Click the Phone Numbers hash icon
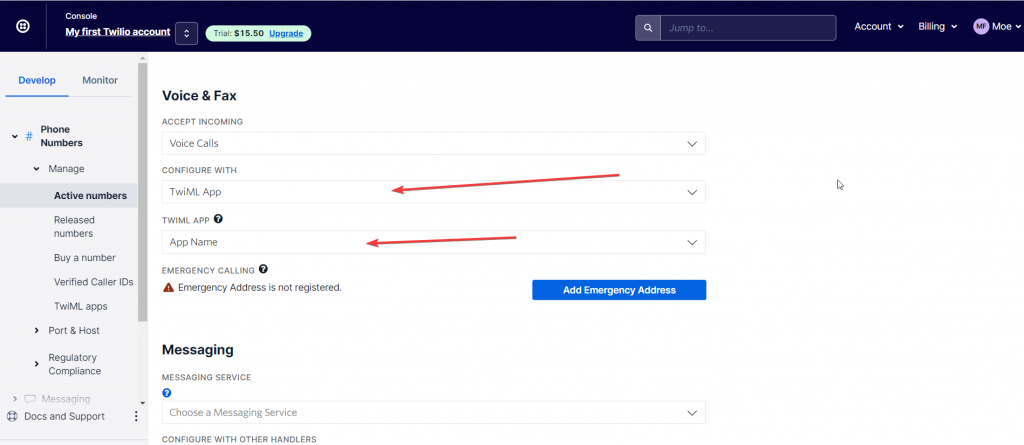Viewport: 1024px width, 445px height. point(29,136)
